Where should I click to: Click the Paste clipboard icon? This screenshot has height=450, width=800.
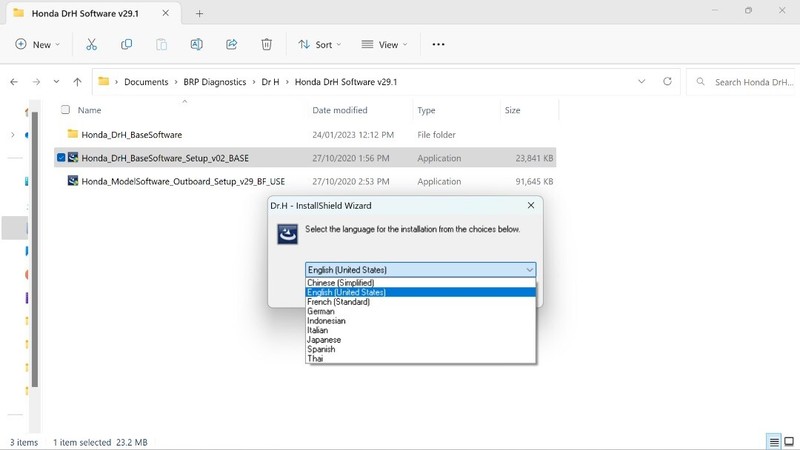pyautogui.click(x=161, y=44)
